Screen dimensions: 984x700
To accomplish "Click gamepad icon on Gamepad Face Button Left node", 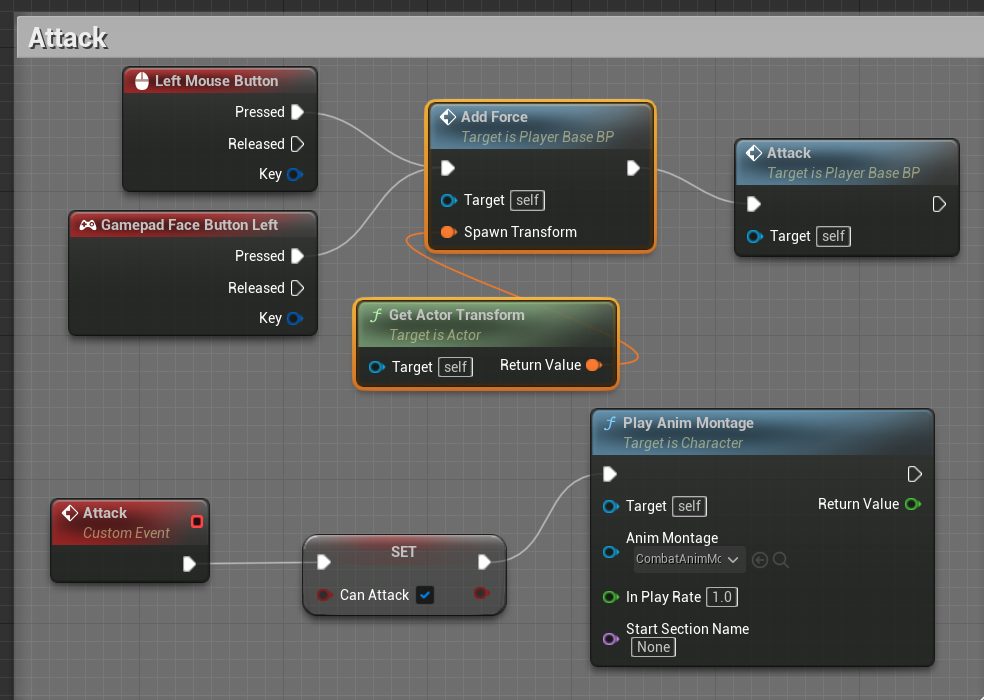I will [88, 225].
